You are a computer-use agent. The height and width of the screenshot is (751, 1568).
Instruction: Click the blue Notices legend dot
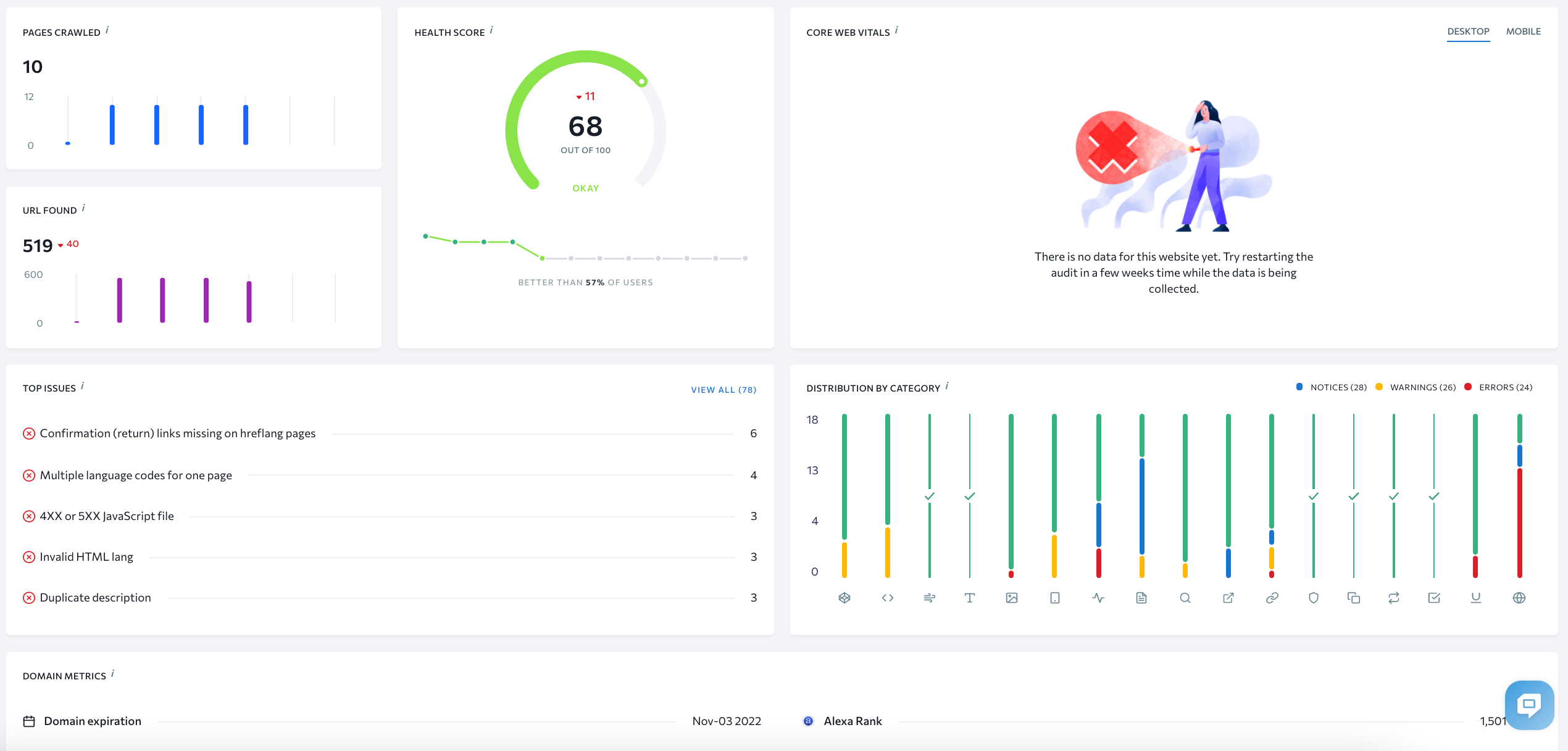click(x=1299, y=387)
